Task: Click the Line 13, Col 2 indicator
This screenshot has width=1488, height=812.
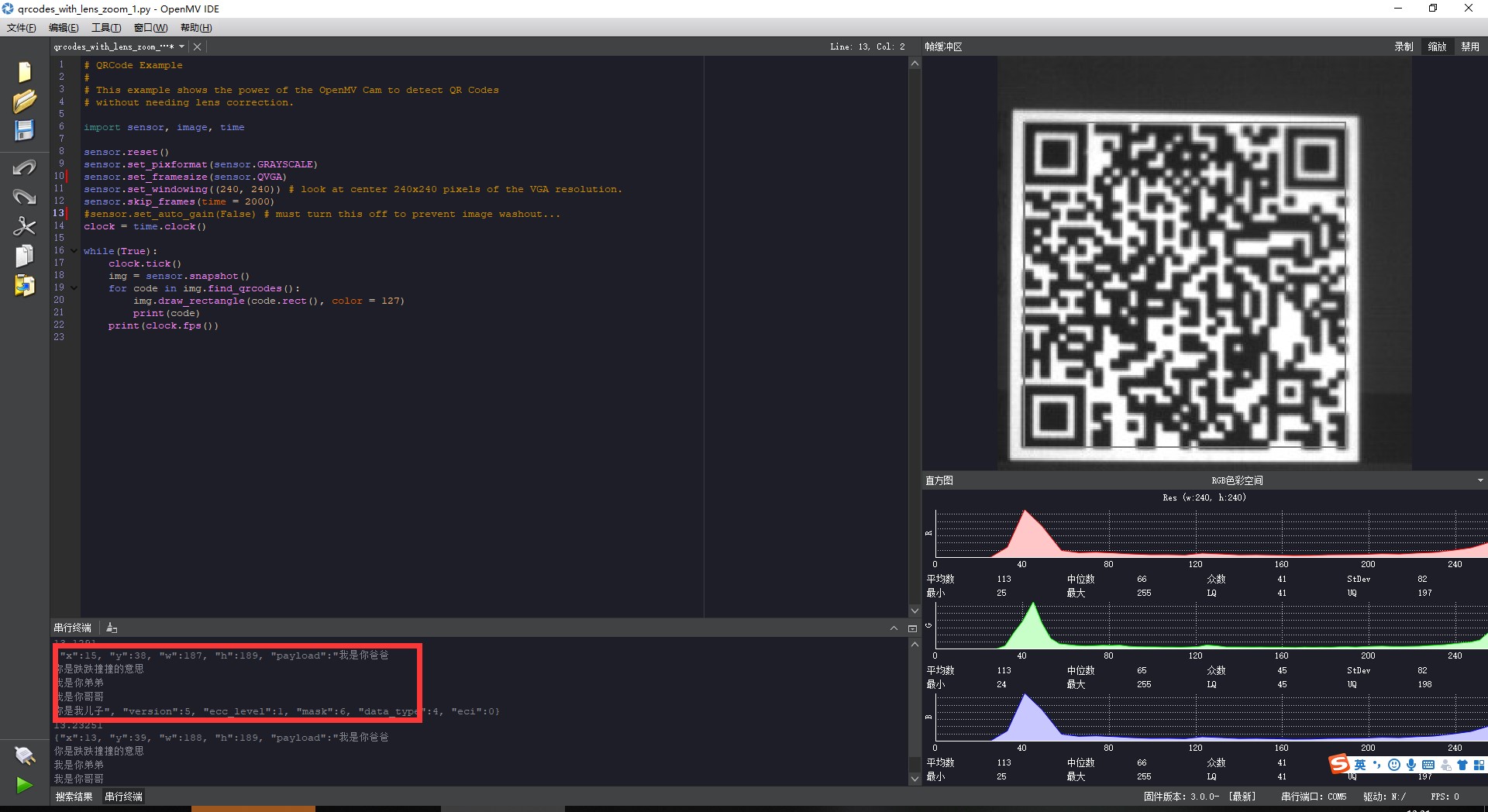Action: 867,46
